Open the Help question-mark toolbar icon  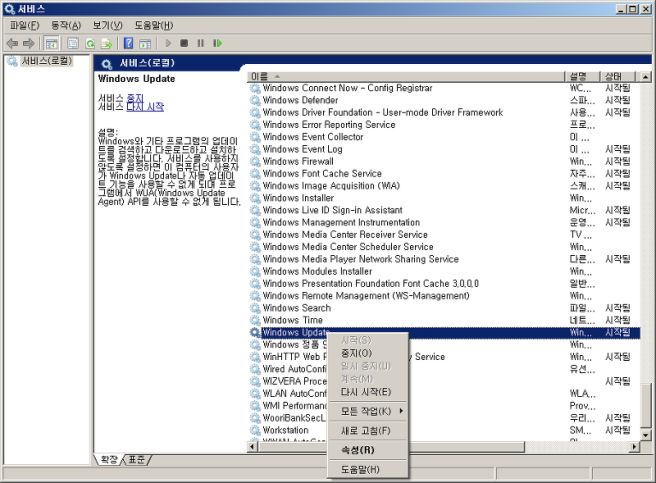pos(129,43)
